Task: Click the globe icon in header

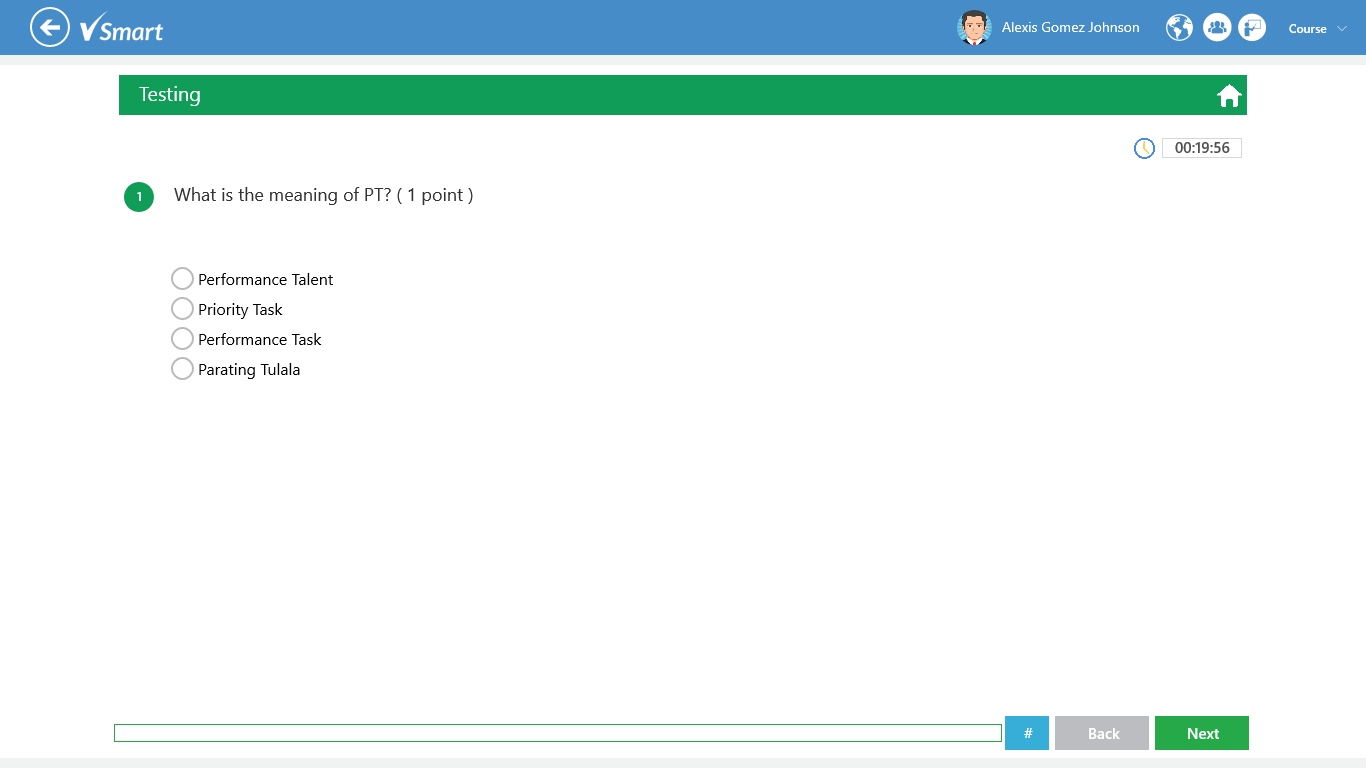Action: 1180,28
